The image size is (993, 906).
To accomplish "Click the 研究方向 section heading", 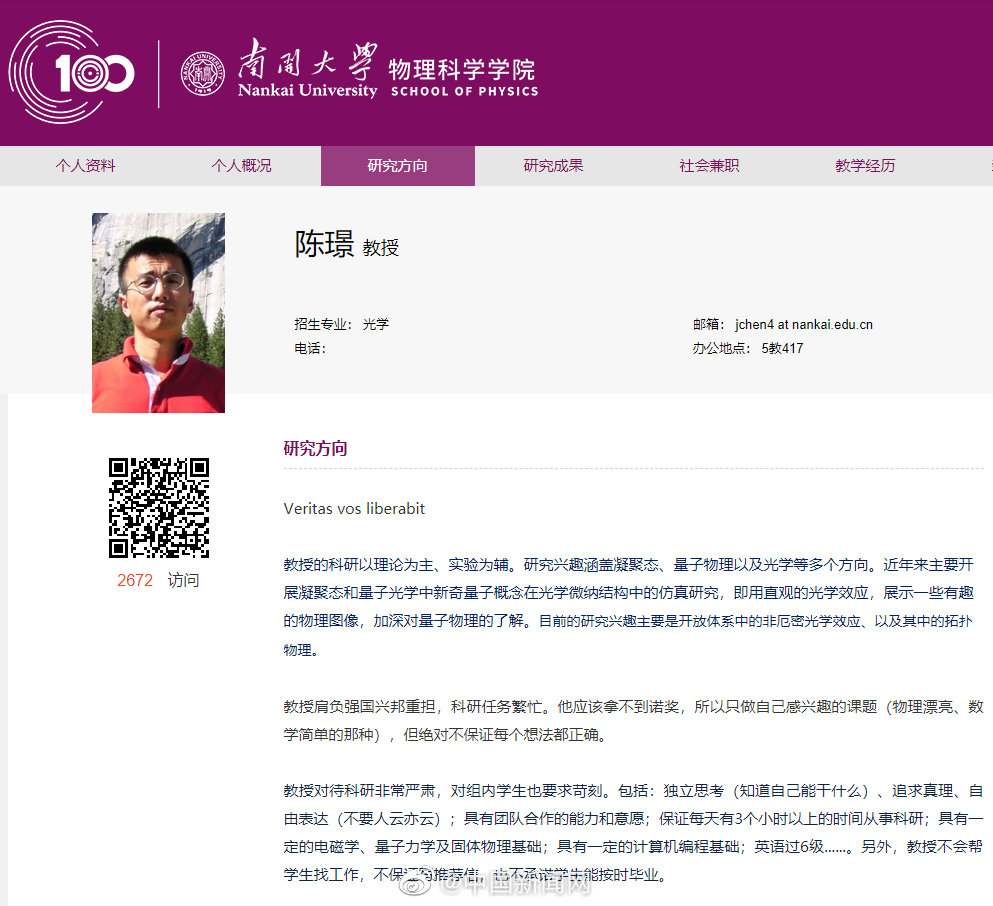I will point(315,448).
